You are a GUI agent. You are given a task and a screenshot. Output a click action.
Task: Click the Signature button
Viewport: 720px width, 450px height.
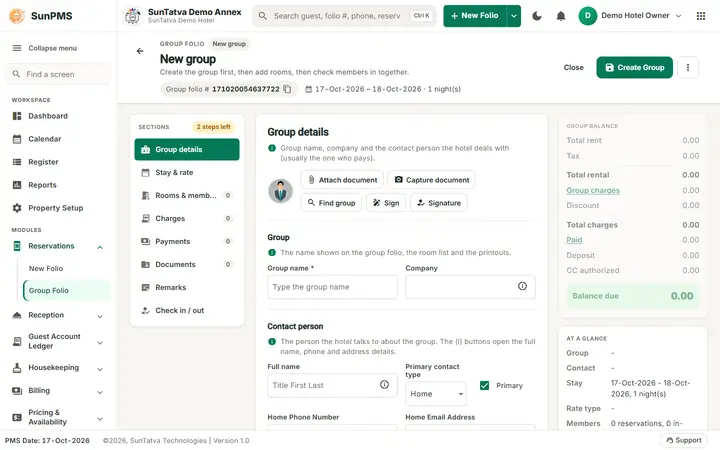pos(439,202)
